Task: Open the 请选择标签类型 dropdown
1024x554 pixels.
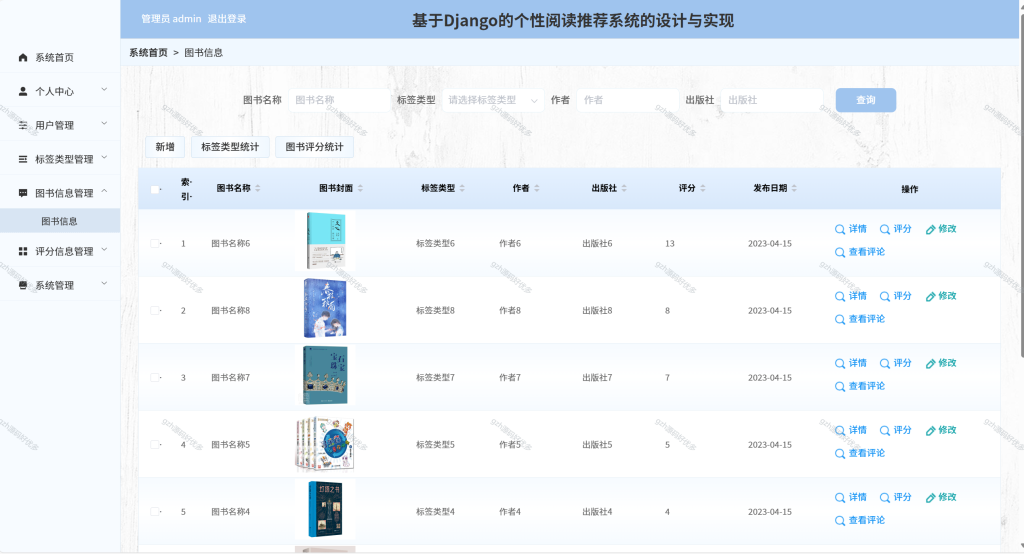Action: coord(493,100)
